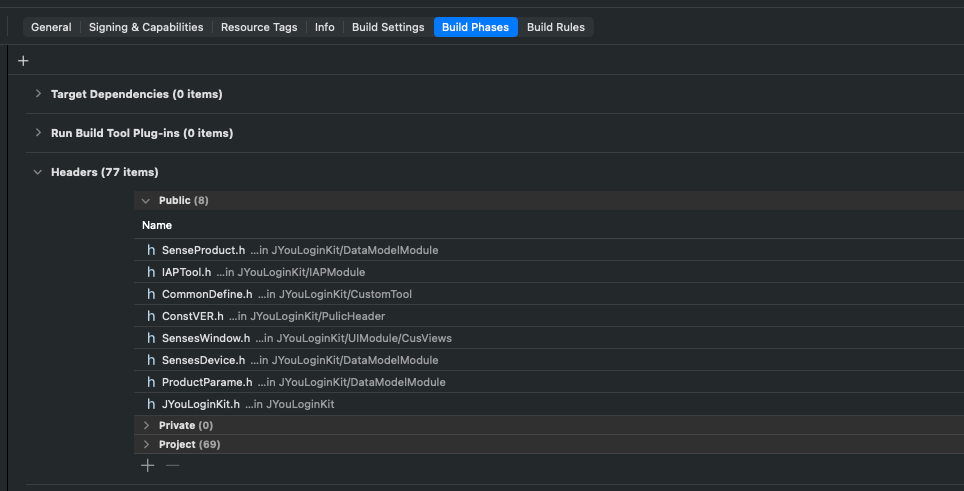Expand the Target Dependencies section
This screenshot has height=491, width=964.
38,94
